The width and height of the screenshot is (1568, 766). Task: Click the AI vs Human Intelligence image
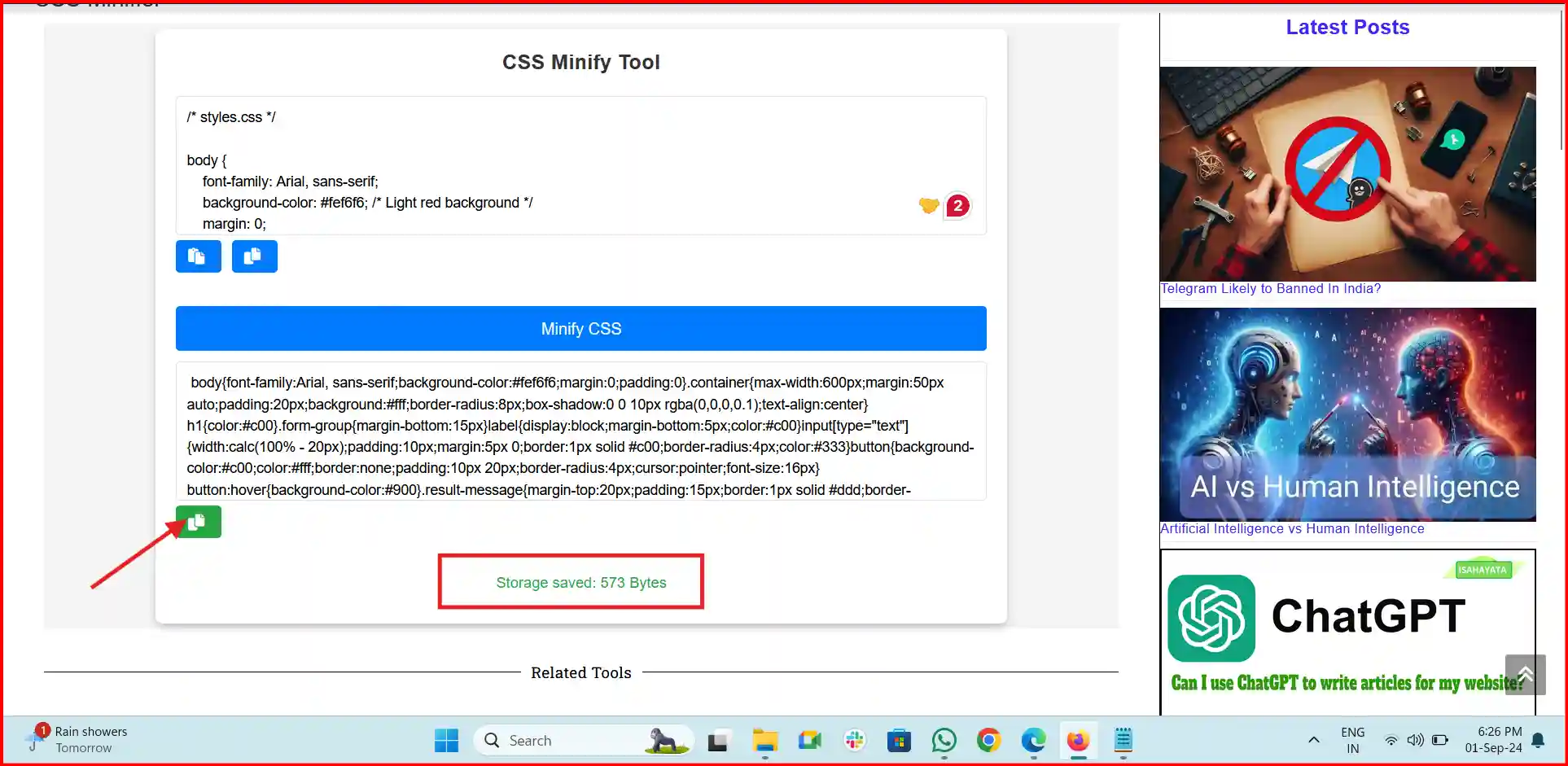(x=1347, y=415)
